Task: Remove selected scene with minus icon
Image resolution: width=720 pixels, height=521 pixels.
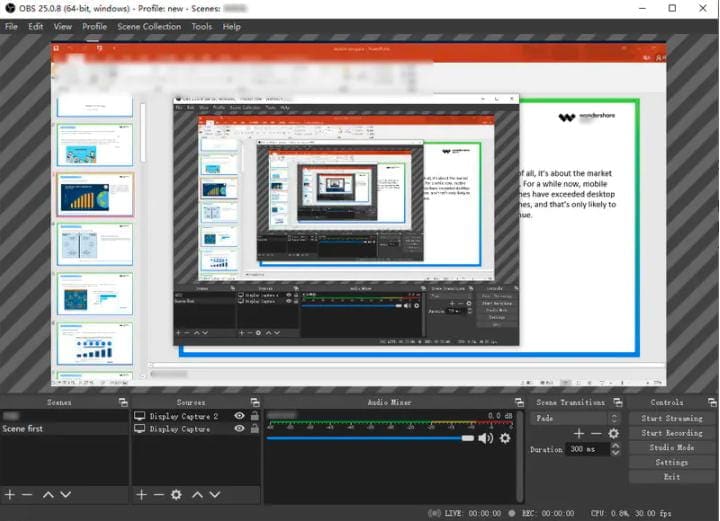Action: (x=27, y=494)
